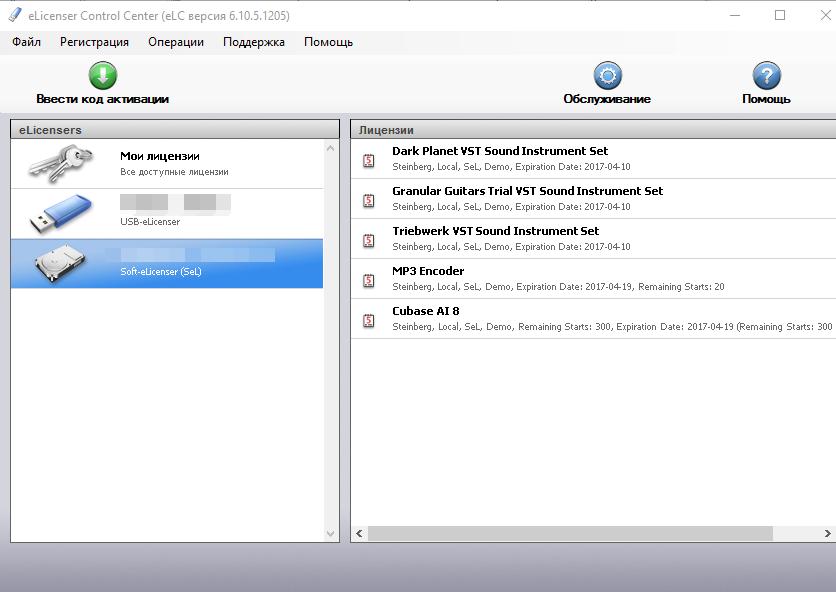Select Granular Guitars Trial VST Sound Instrument Set

[593, 198]
